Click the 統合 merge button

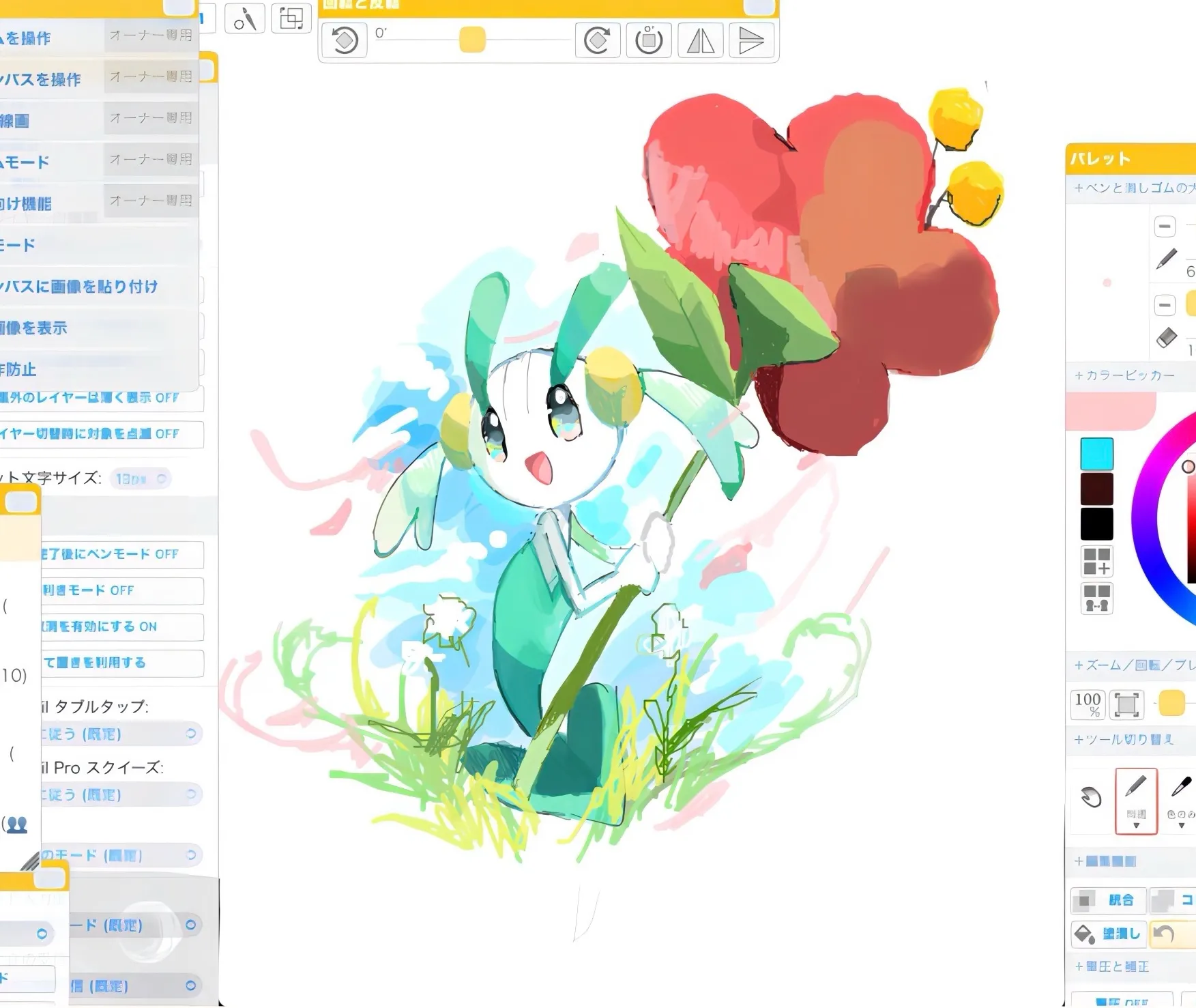tap(1107, 900)
